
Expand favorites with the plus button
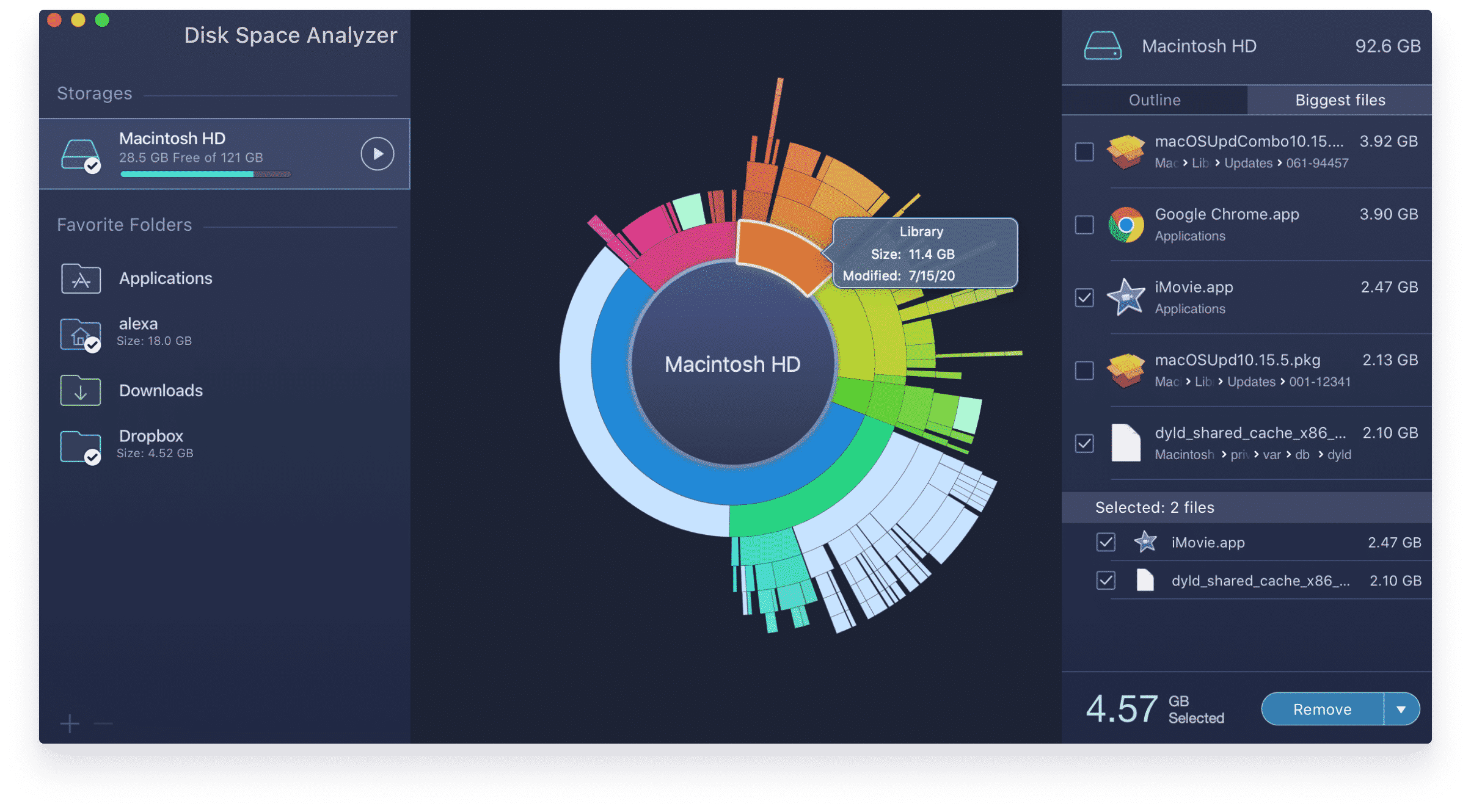[69, 724]
